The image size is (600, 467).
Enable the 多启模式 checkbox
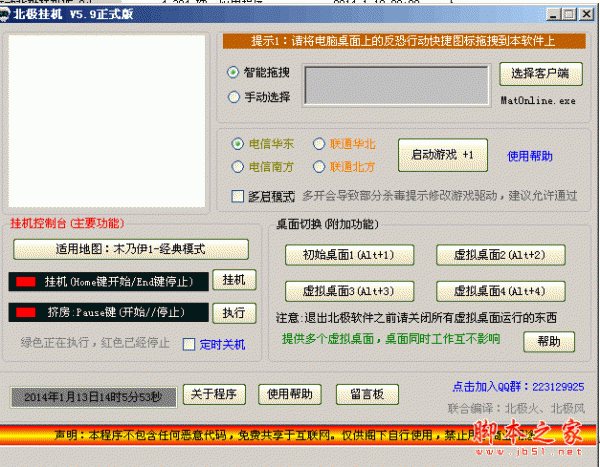pyautogui.click(x=238, y=196)
